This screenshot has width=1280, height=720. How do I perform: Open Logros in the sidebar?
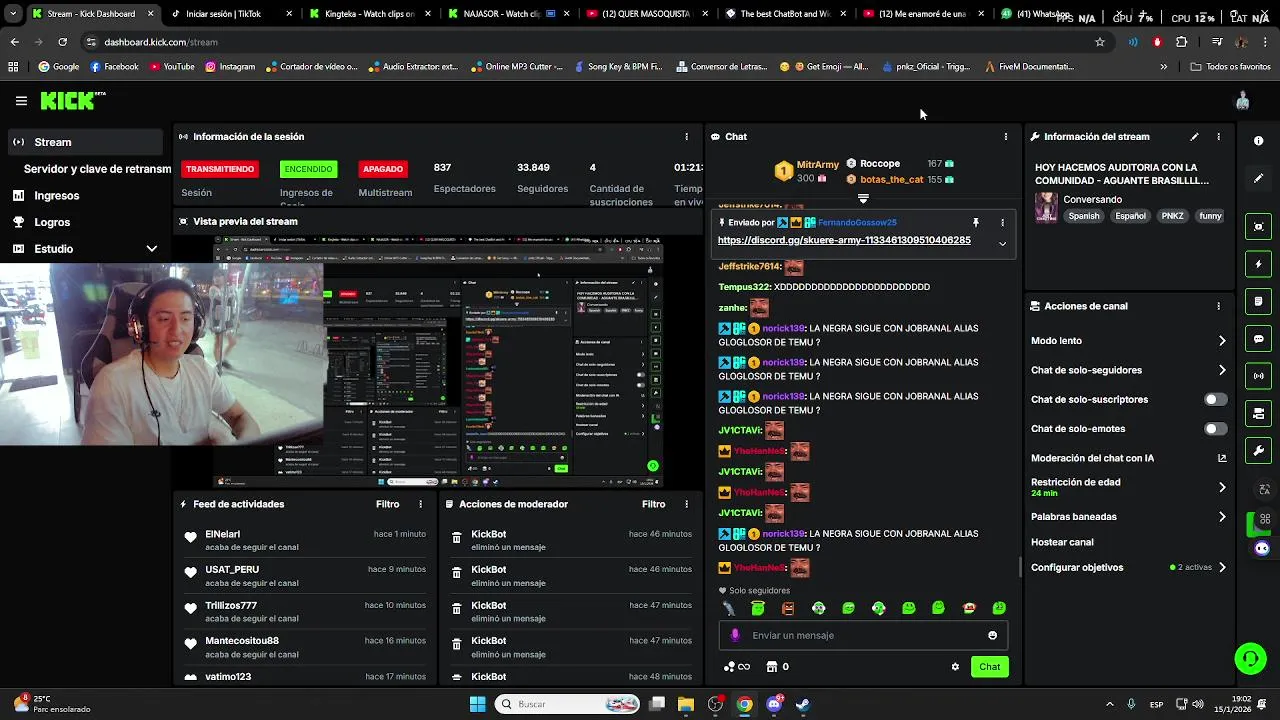[x=85, y=222]
